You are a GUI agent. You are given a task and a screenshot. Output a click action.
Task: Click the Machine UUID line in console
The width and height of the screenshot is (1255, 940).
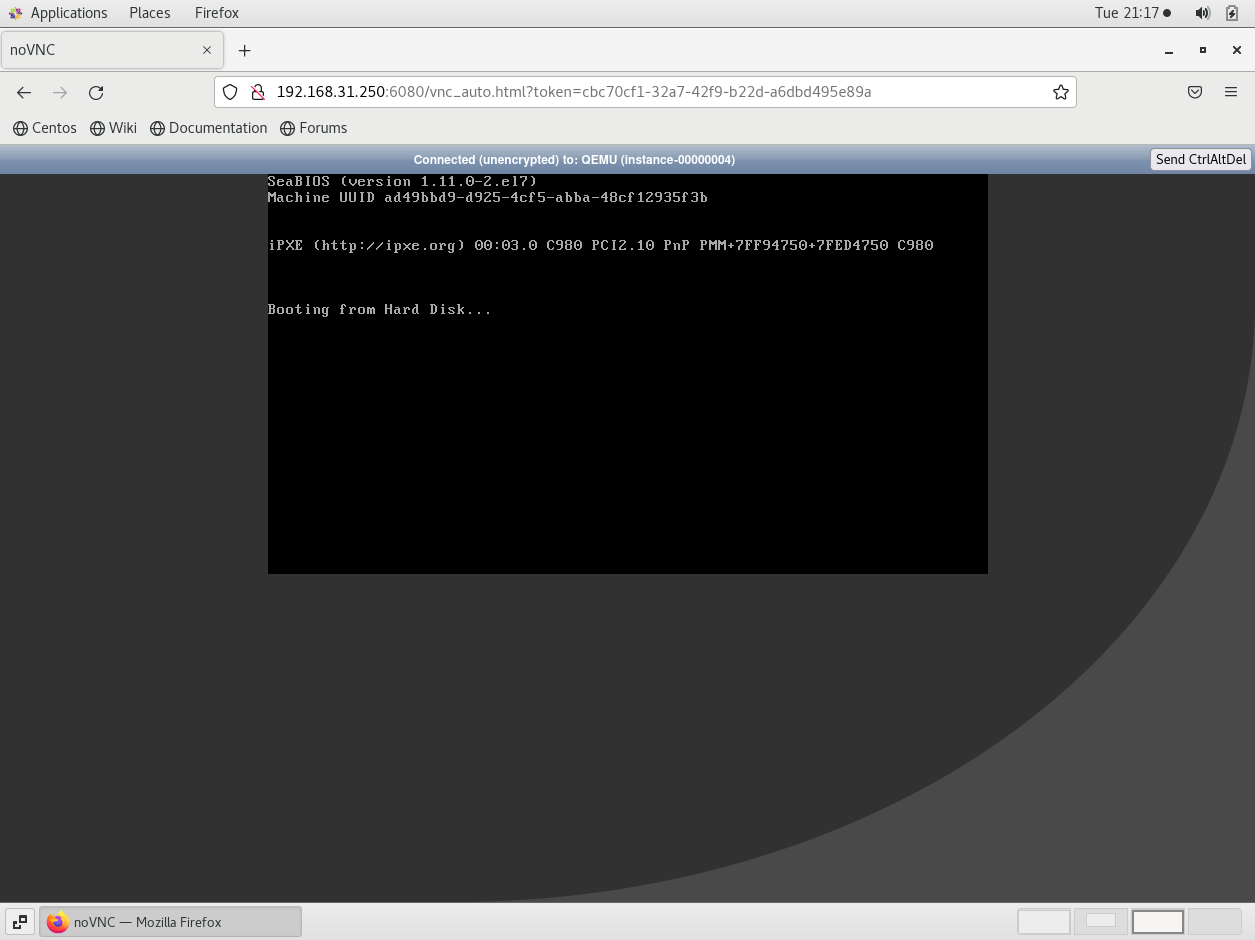tap(488, 198)
